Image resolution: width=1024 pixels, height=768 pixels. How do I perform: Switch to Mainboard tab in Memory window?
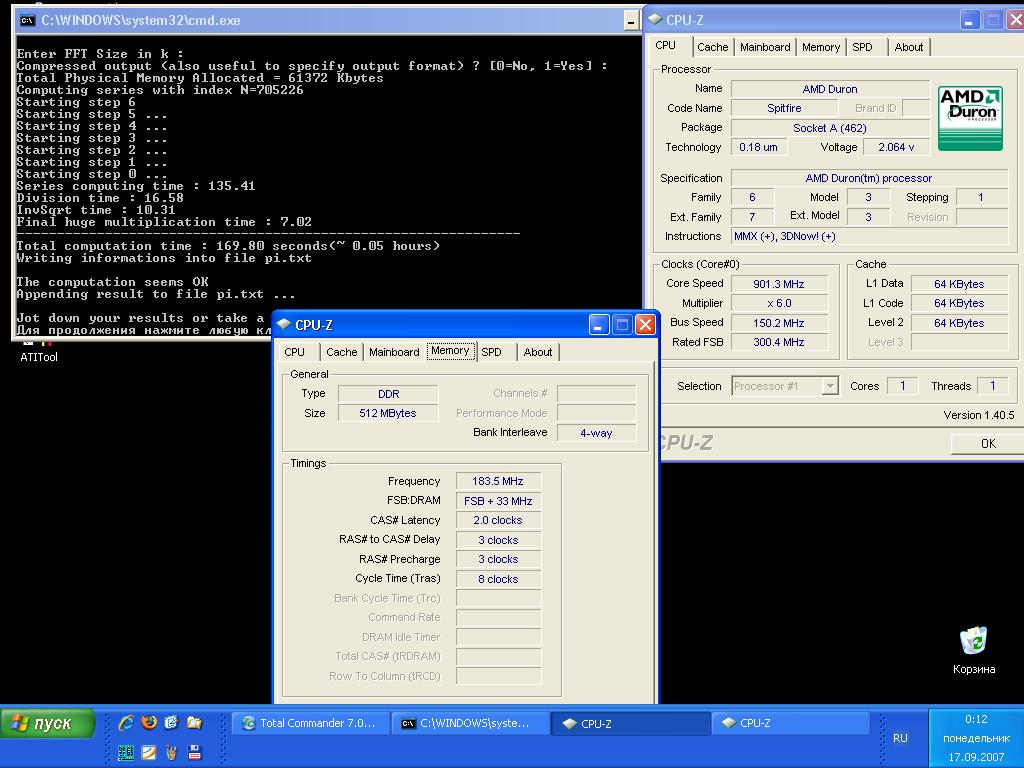pyautogui.click(x=394, y=352)
